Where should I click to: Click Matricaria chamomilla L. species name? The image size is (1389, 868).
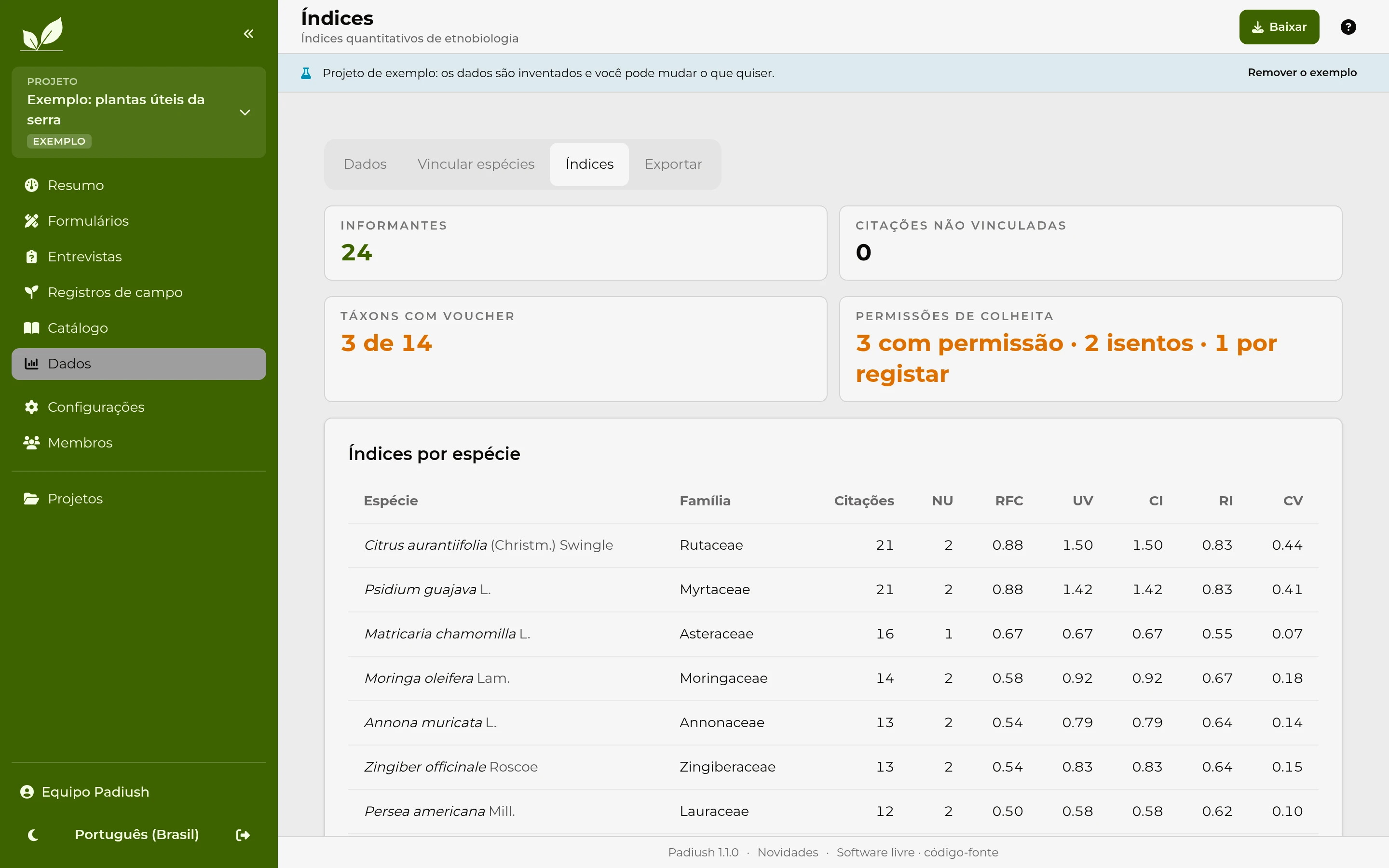[x=447, y=634]
